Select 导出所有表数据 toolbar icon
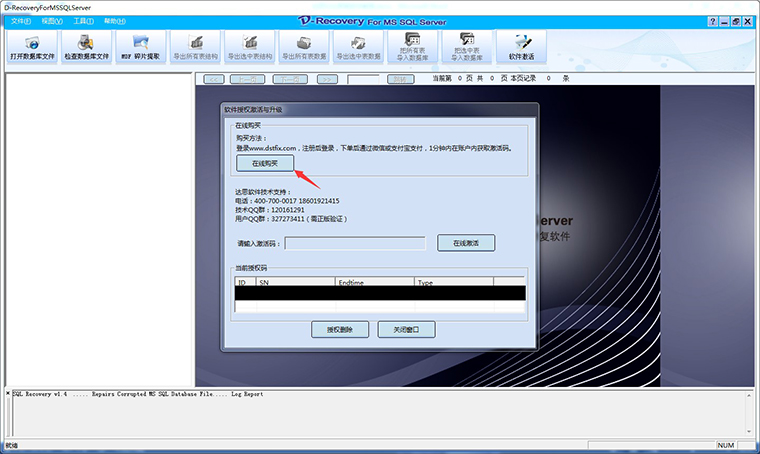 click(x=304, y=47)
